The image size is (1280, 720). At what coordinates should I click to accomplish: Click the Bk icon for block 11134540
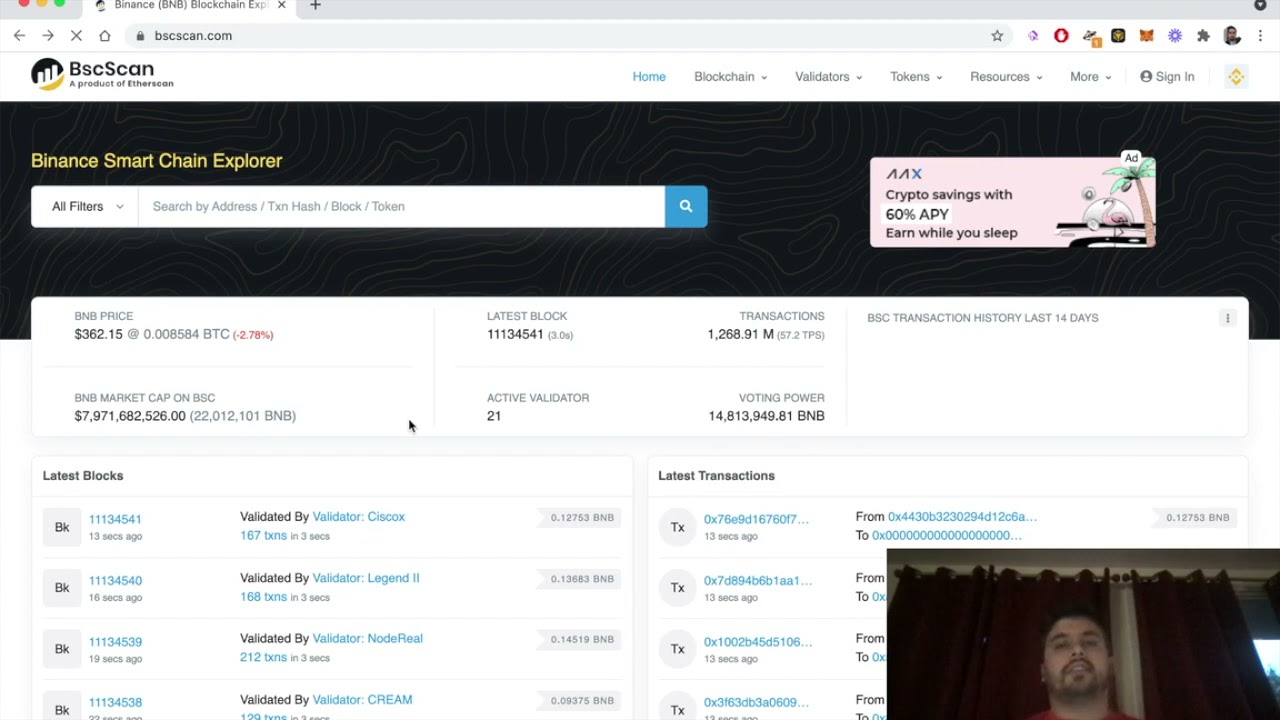coord(62,588)
